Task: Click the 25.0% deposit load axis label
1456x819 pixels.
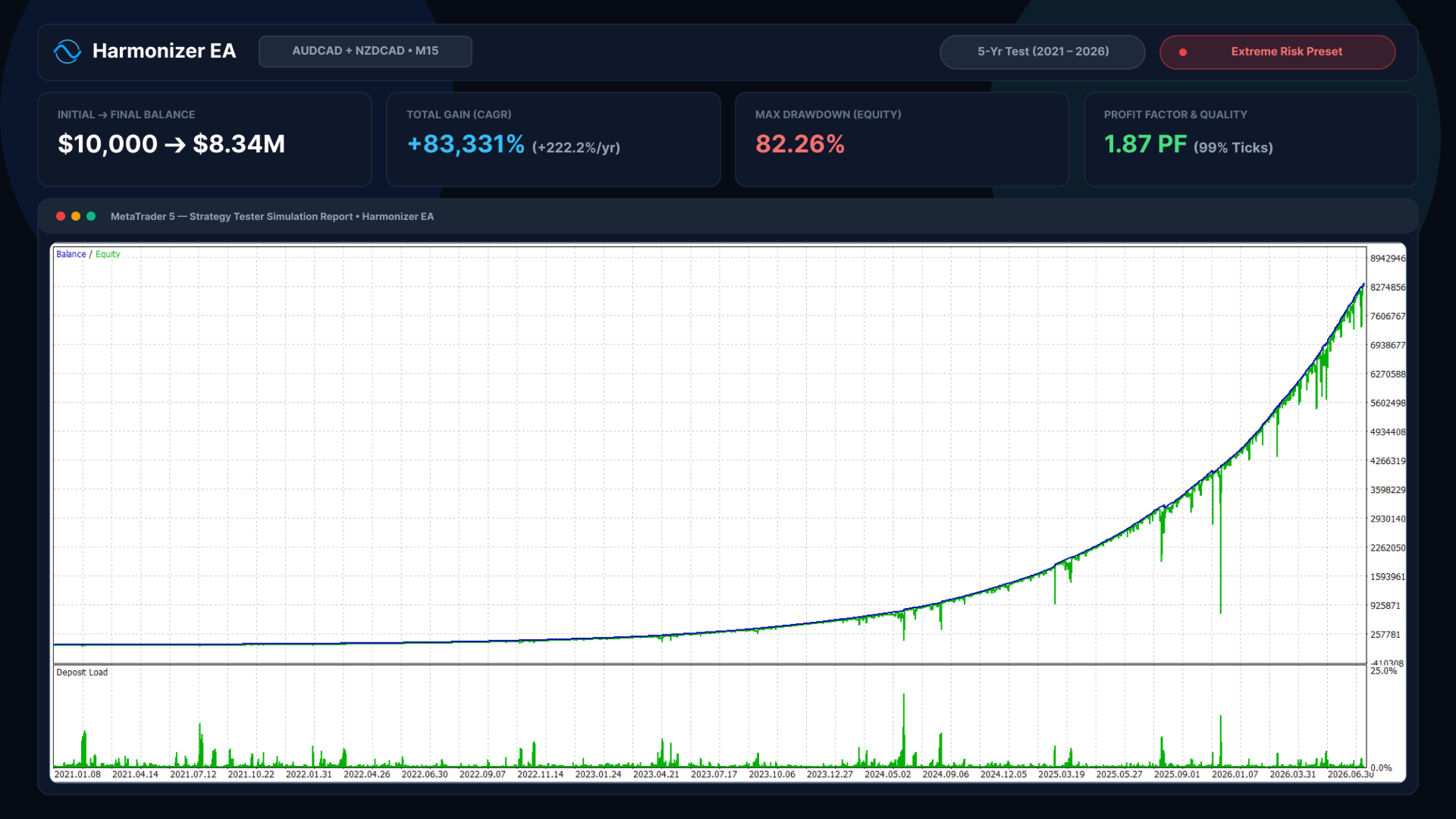Action: coord(1383,671)
